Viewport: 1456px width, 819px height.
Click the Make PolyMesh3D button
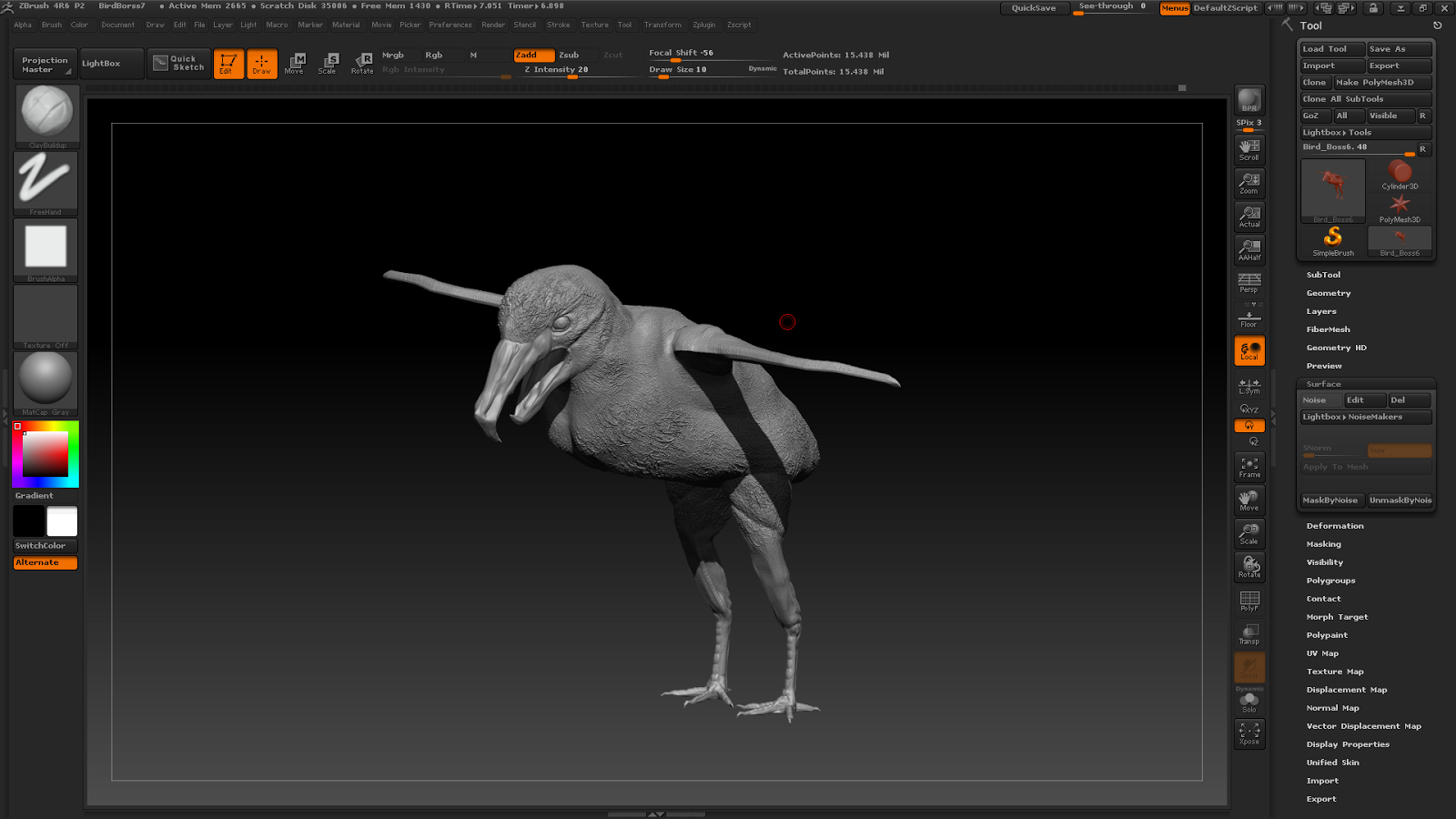pos(1381,83)
